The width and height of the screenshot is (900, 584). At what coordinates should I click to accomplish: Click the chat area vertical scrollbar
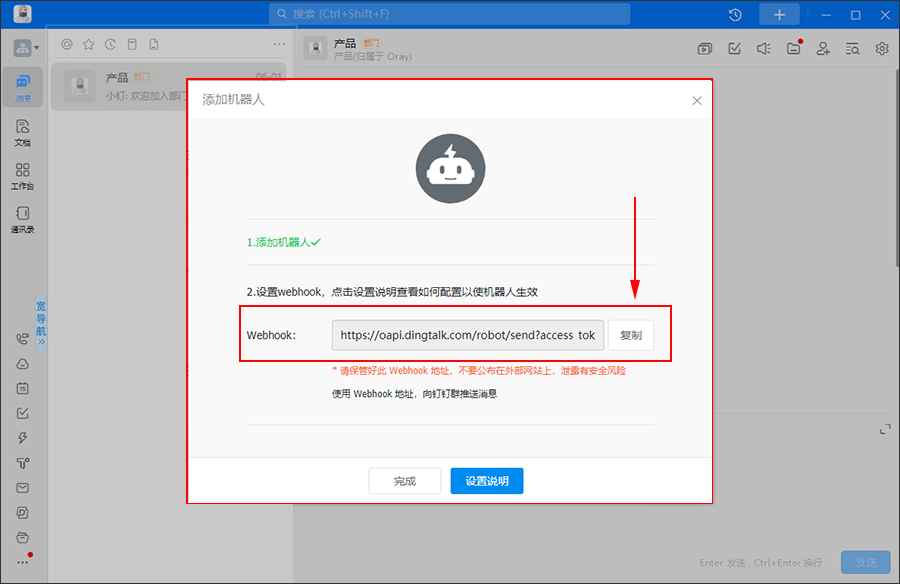click(897, 167)
